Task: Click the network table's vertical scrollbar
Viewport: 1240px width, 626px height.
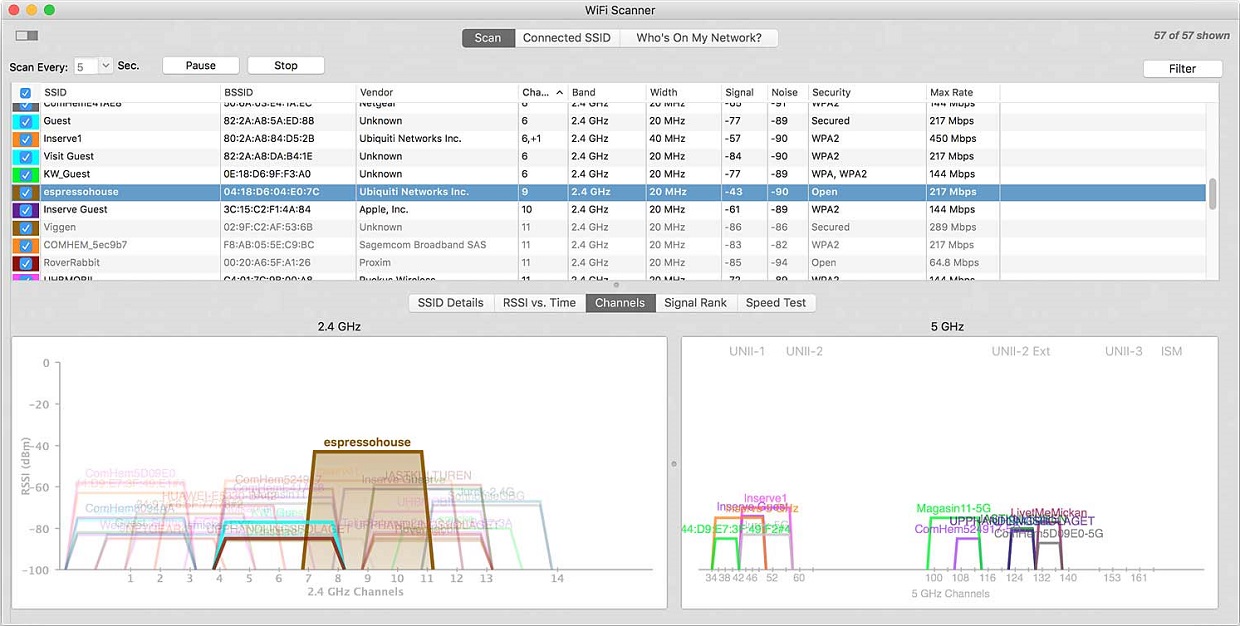Action: click(1213, 193)
